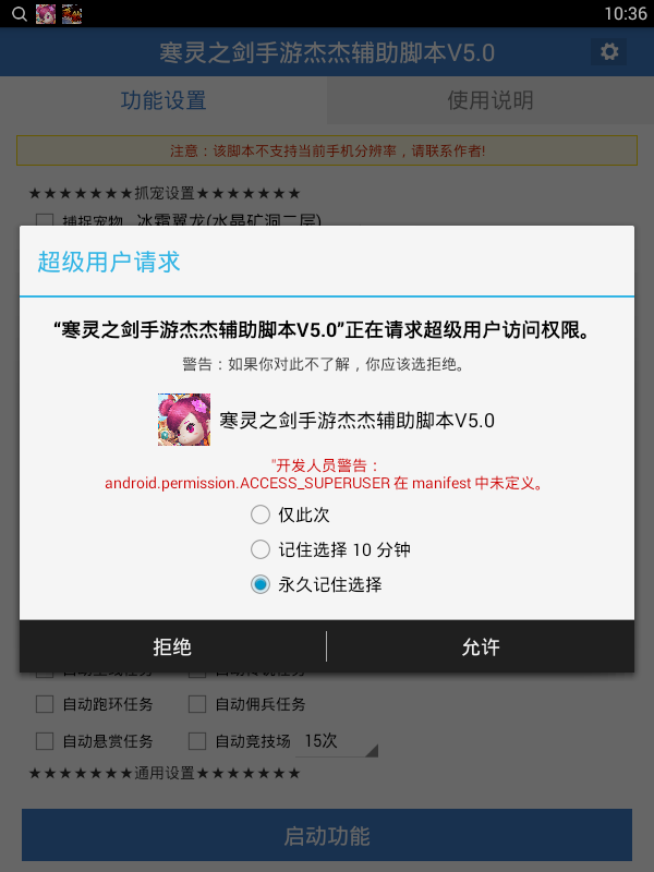Viewport: 654px width, 872px height.
Task: Enable the 自动佣兵任务 checkbox
Action: (197, 704)
